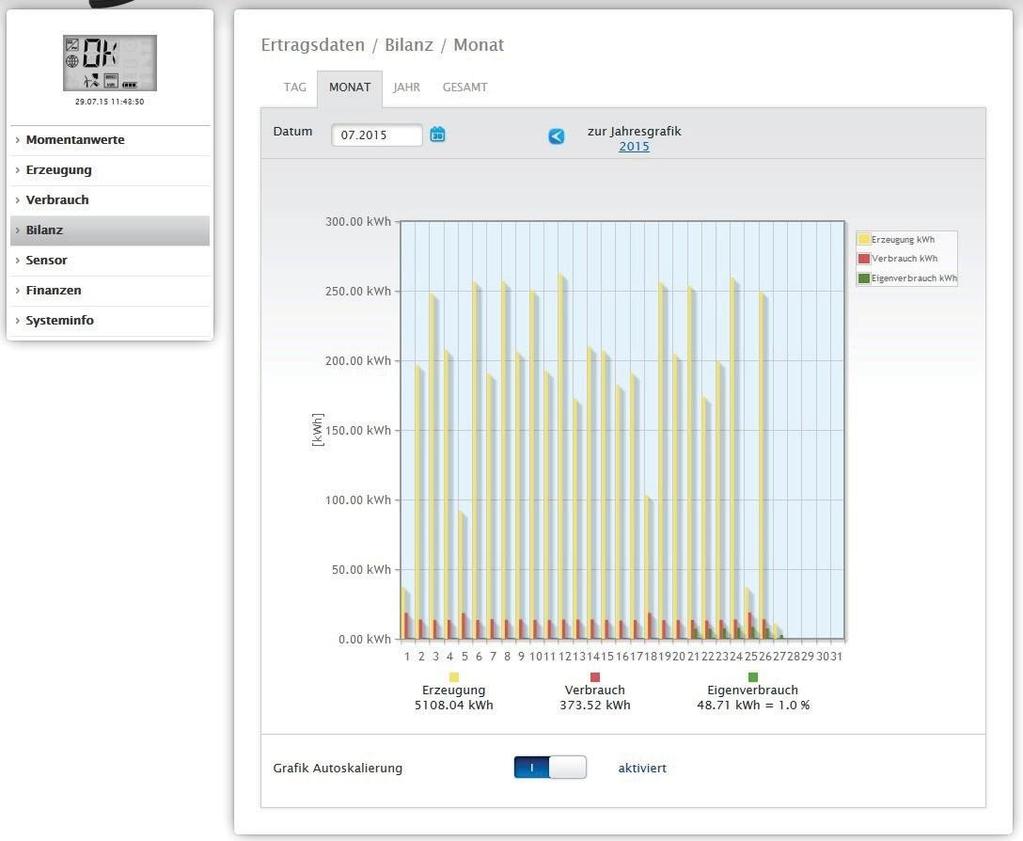This screenshot has height=841, width=1023.
Task: Click the yellow Erzeugung kWh legend swatch
Action: [x=864, y=239]
